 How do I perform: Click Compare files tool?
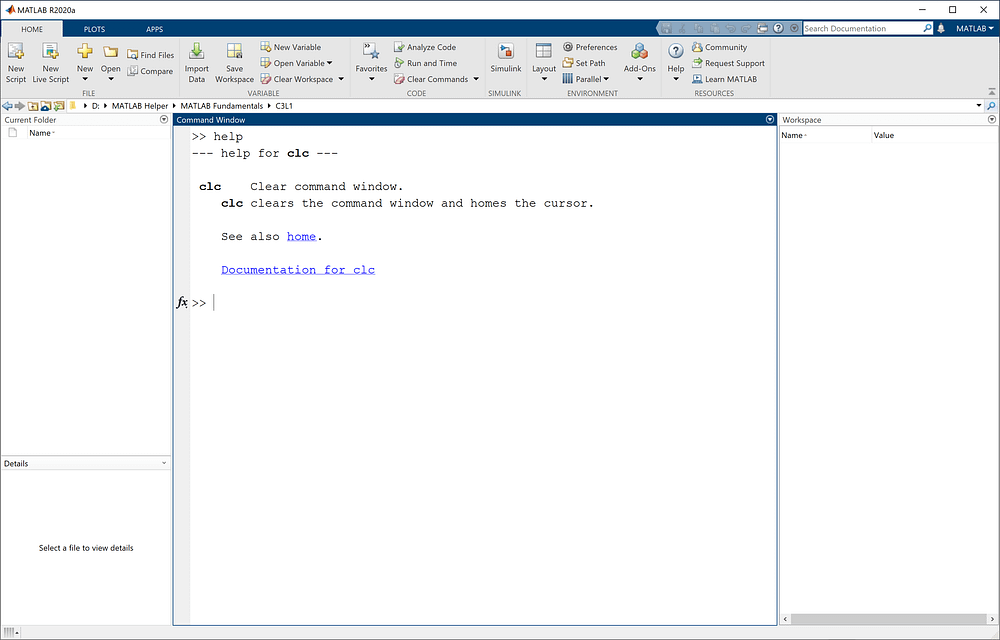(x=151, y=71)
